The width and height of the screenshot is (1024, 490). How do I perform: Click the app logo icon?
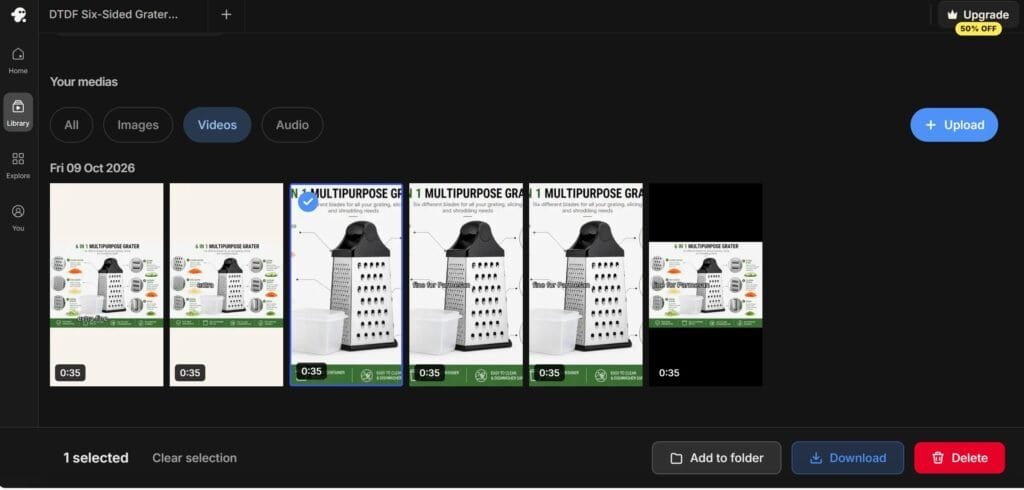pyautogui.click(x=18, y=14)
